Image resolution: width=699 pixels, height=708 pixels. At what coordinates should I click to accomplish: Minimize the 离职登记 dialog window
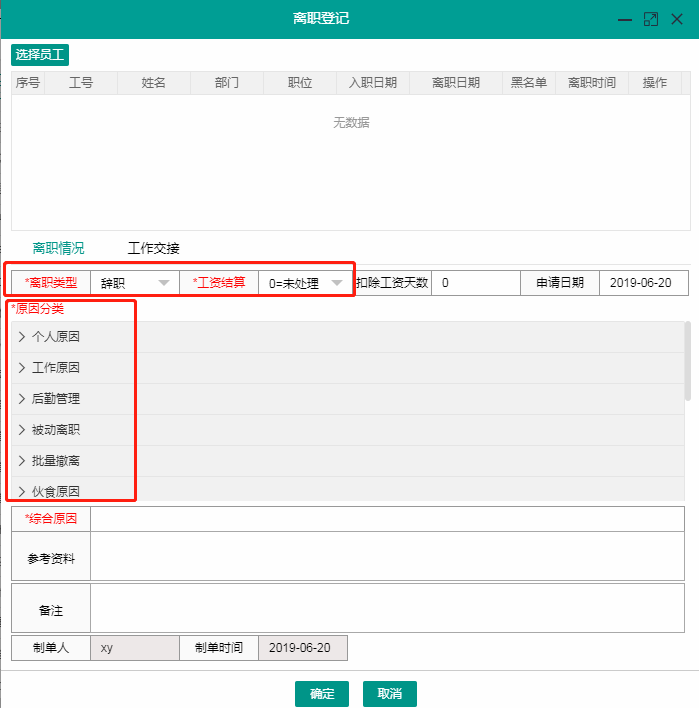[625, 19]
